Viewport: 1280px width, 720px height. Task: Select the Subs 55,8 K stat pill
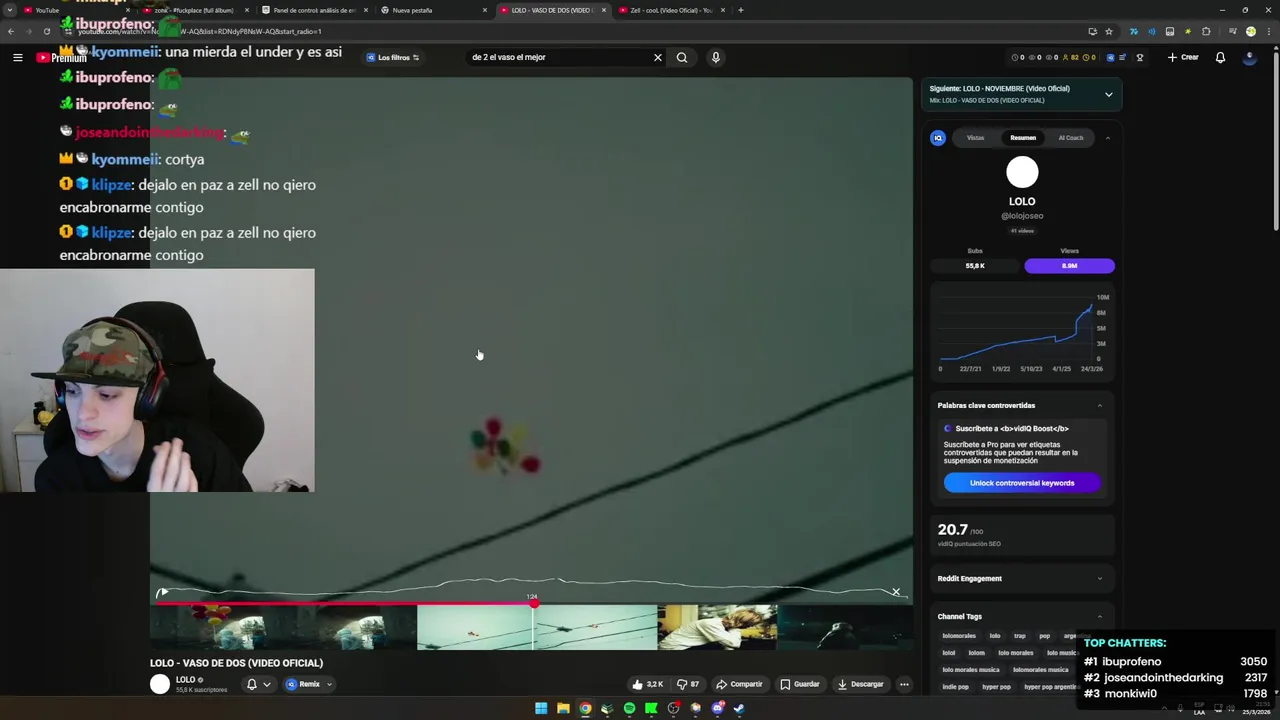point(975,266)
